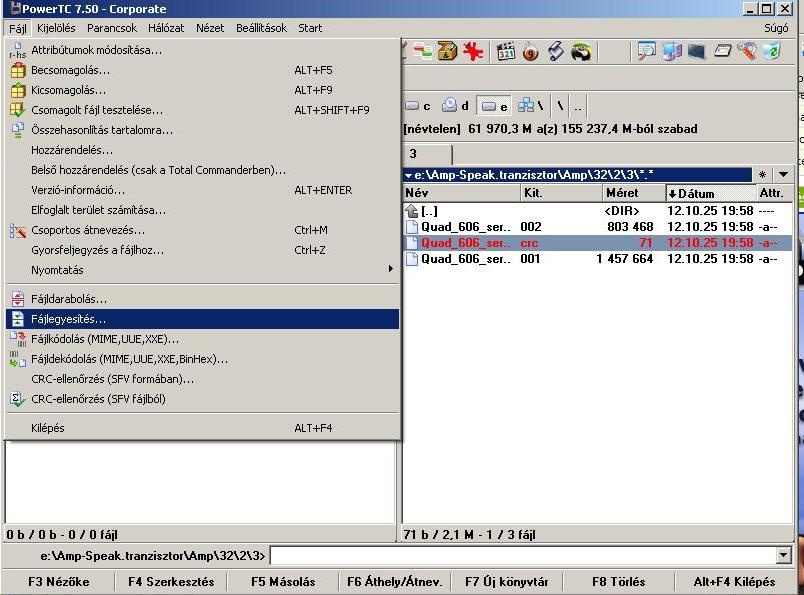The width and height of the screenshot is (804, 595).
Task: Click the network computers toolbar icon
Action: click(x=672, y=51)
